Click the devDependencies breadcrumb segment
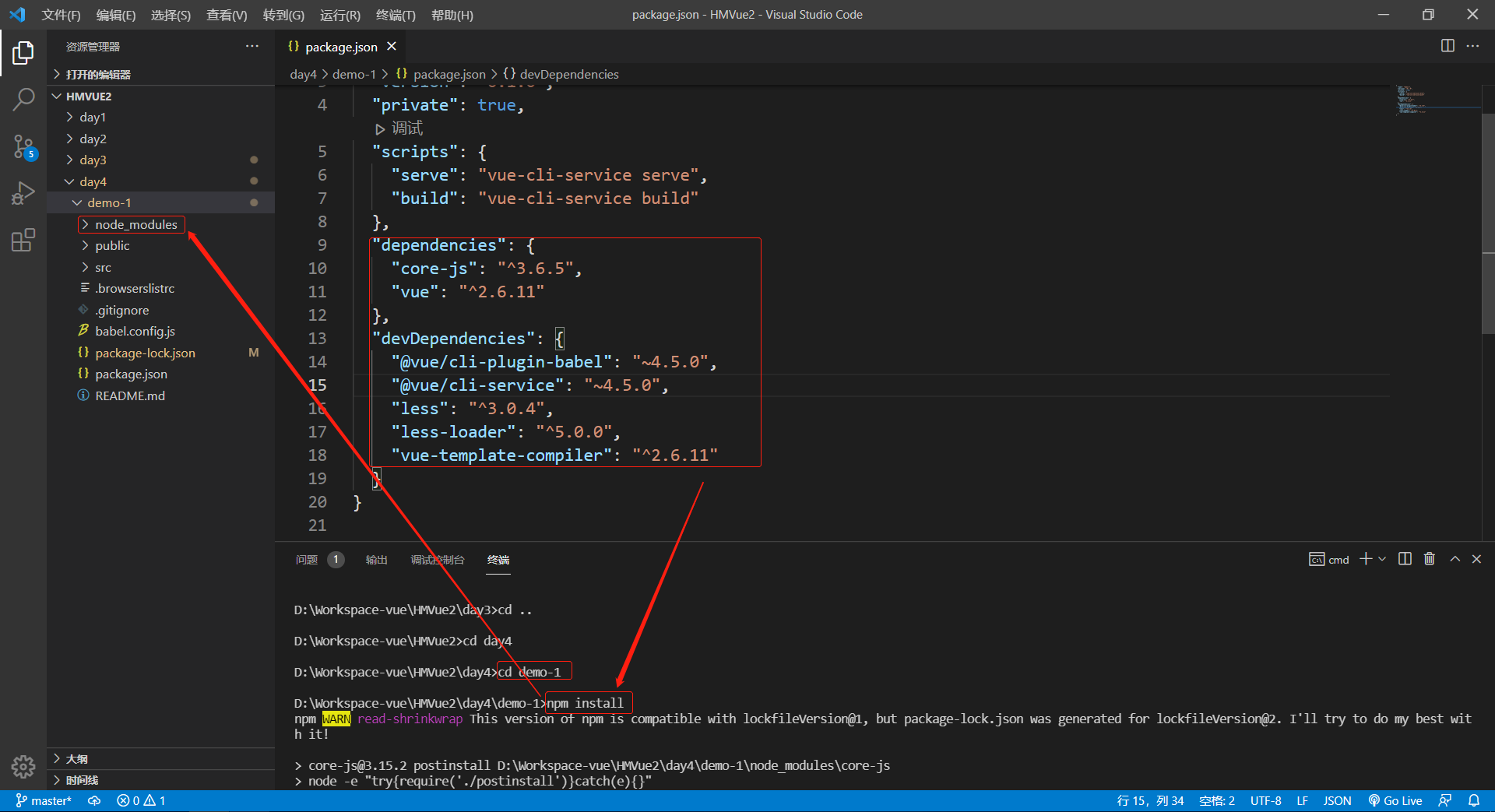The height and width of the screenshot is (812, 1495). click(561, 75)
